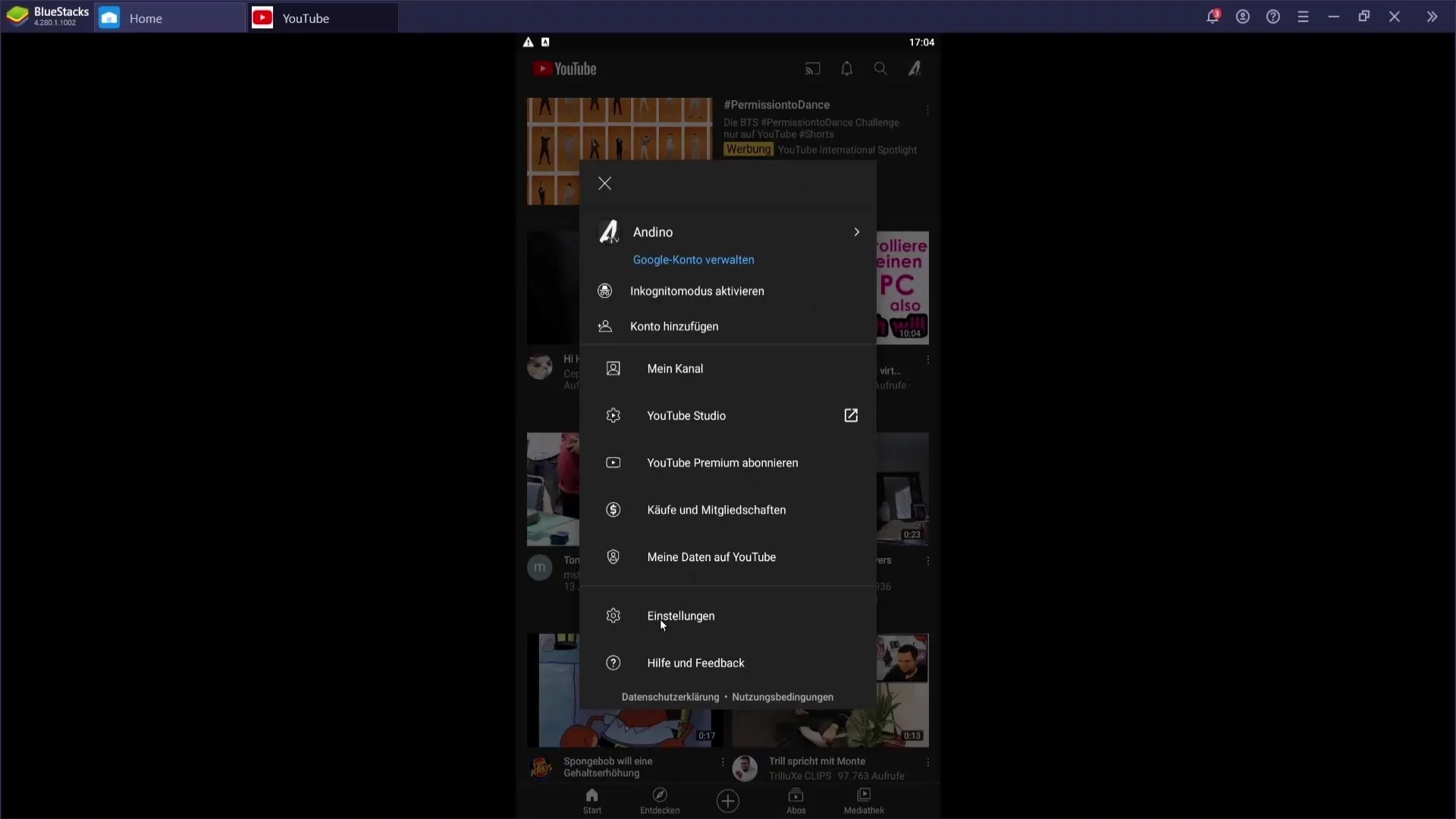The image size is (1456, 819).
Task: Open Trill spricht mit Monte title
Action: [817, 761]
